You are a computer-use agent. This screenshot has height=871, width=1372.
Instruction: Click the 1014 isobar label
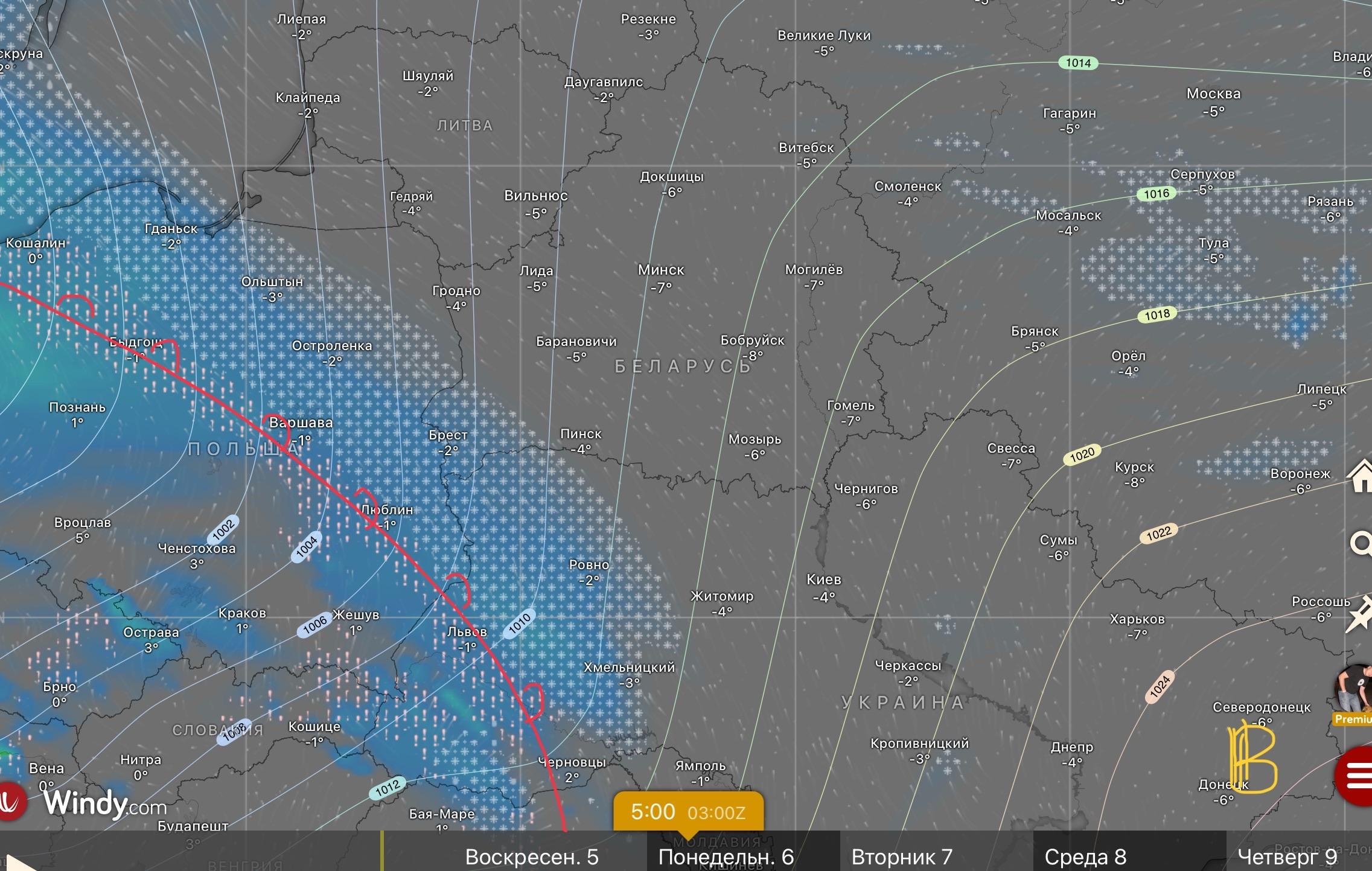(x=1078, y=63)
